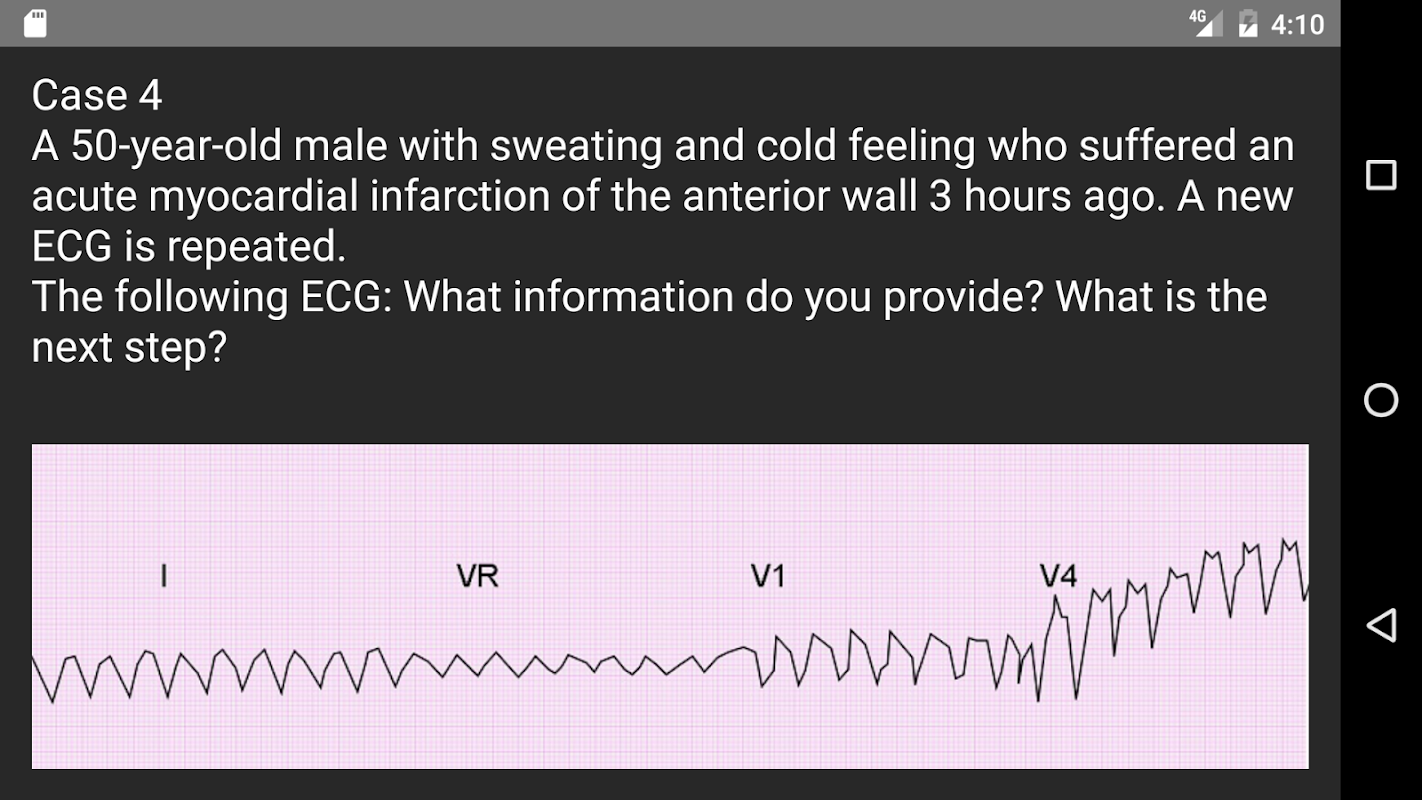Tap the 'ECG is repeated.' sentence
Viewport: 1422px width, 800px height.
pos(188,246)
